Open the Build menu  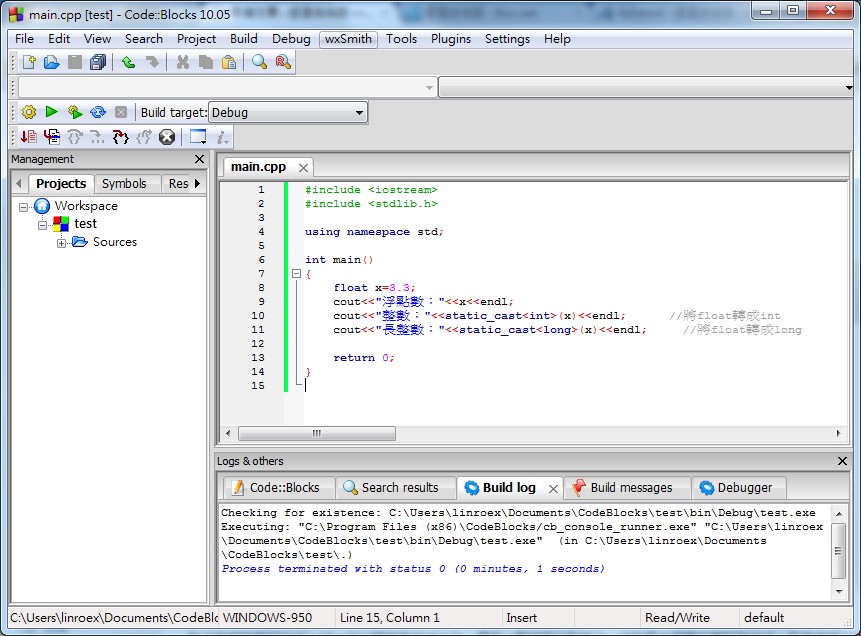click(x=244, y=39)
